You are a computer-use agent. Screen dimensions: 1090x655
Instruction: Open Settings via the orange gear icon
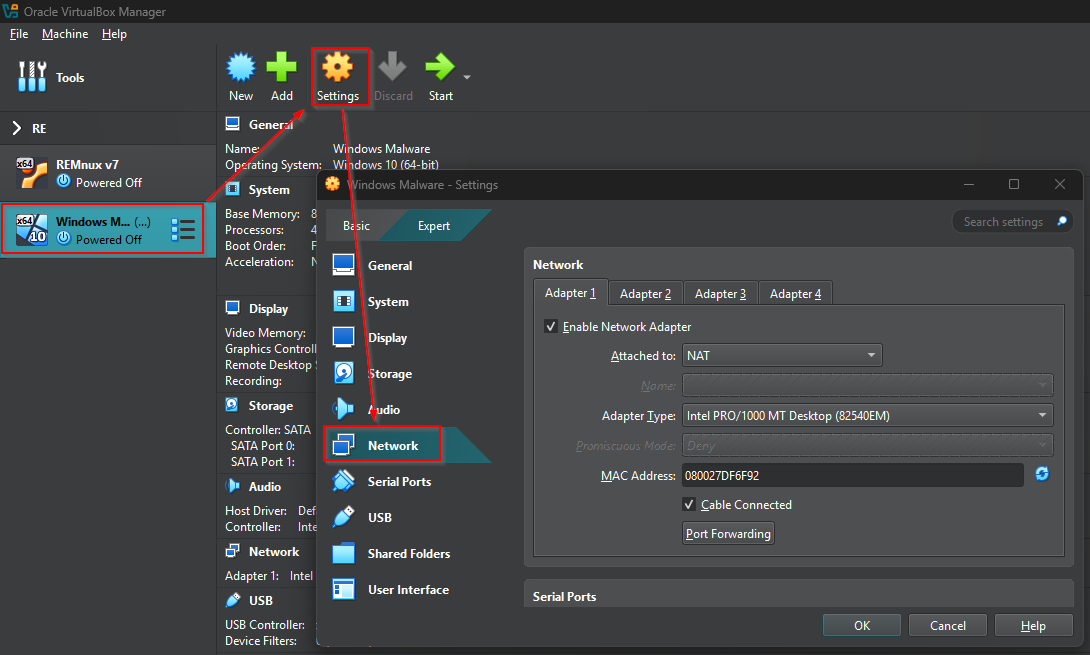[338, 67]
